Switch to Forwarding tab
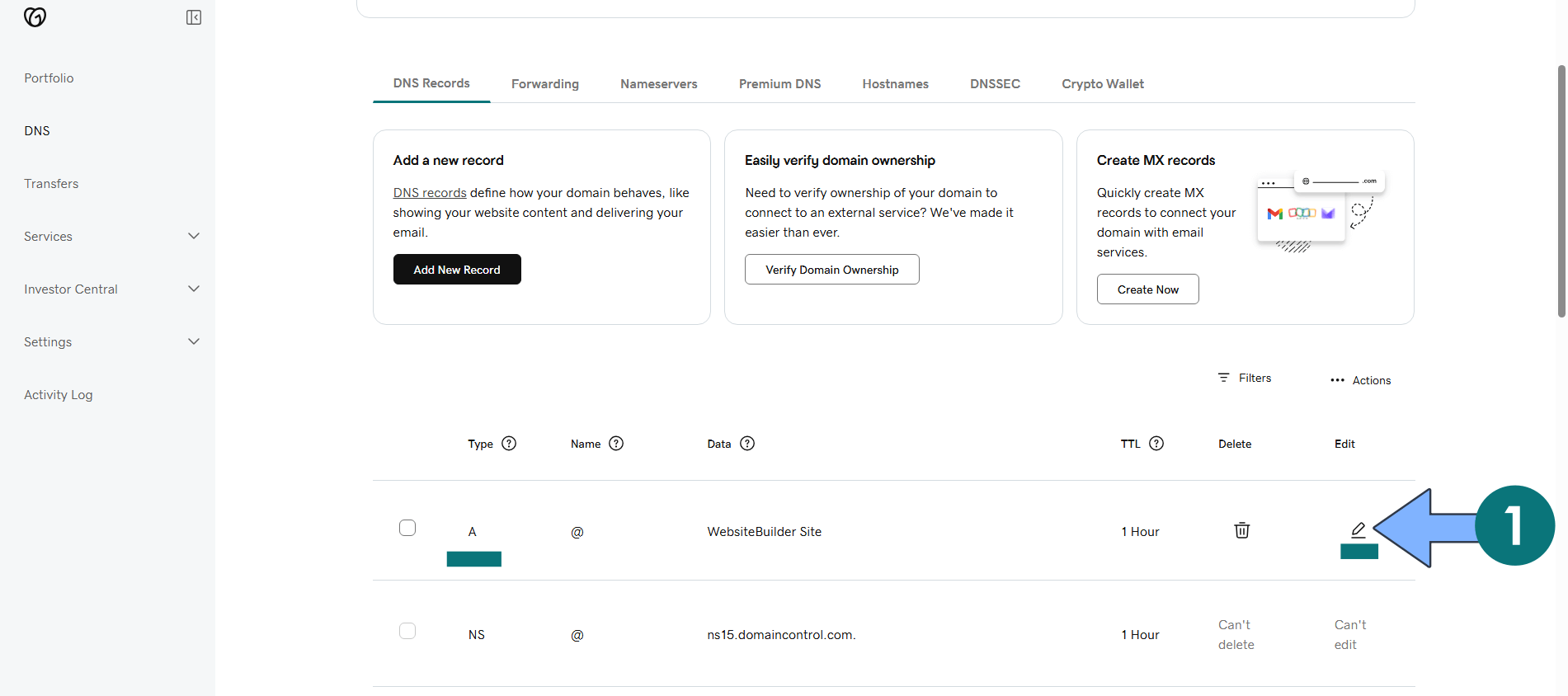Viewport: 1568px width, 696px height. pos(545,84)
